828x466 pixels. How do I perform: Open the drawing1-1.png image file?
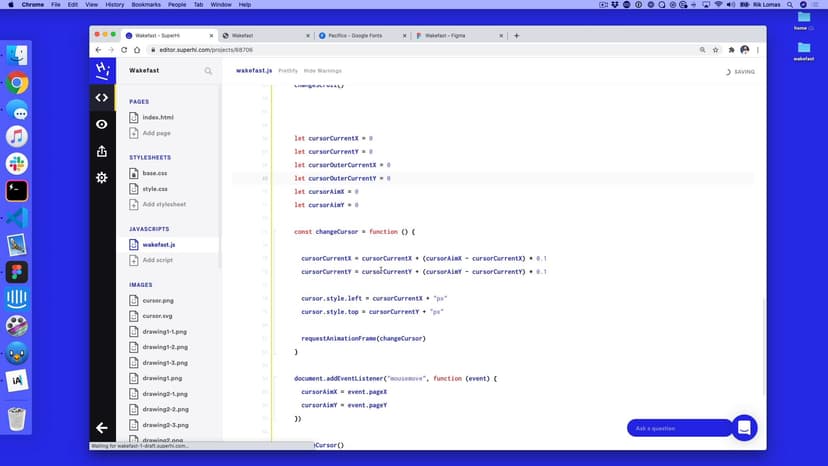tap(164, 331)
